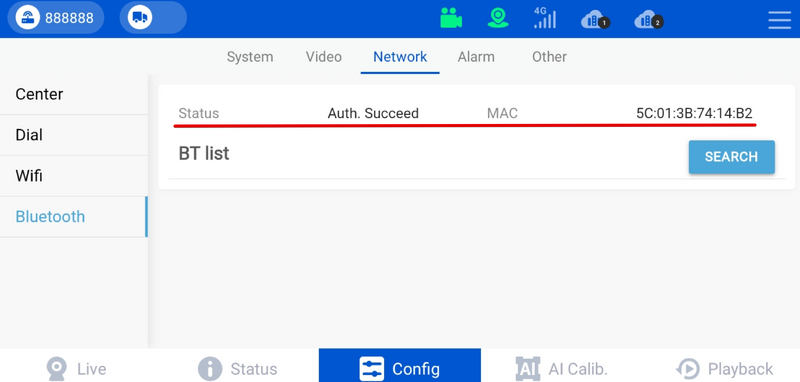Image resolution: width=800 pixels, height=382 pixels.
Task: Click the cloud server 2 icon
Action: tap(648, 20)
